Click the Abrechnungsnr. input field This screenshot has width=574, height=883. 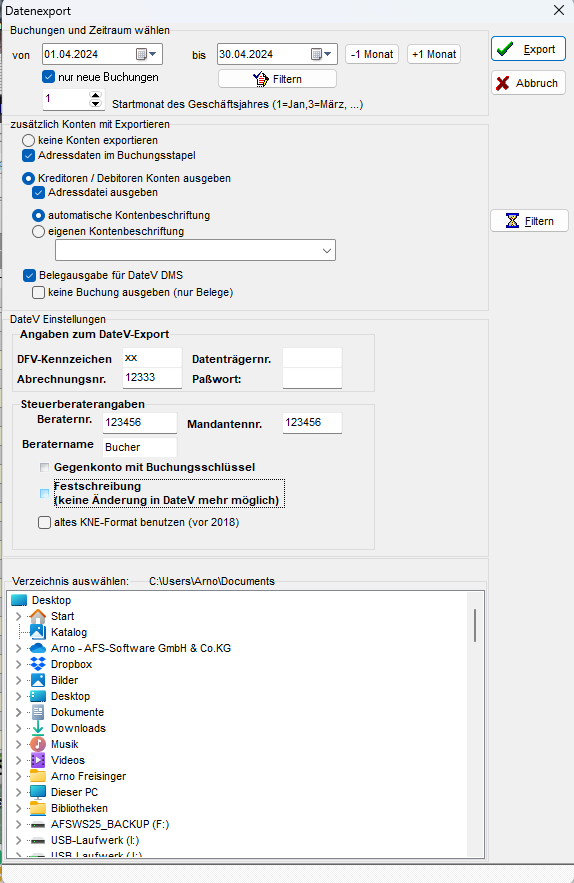152,378
